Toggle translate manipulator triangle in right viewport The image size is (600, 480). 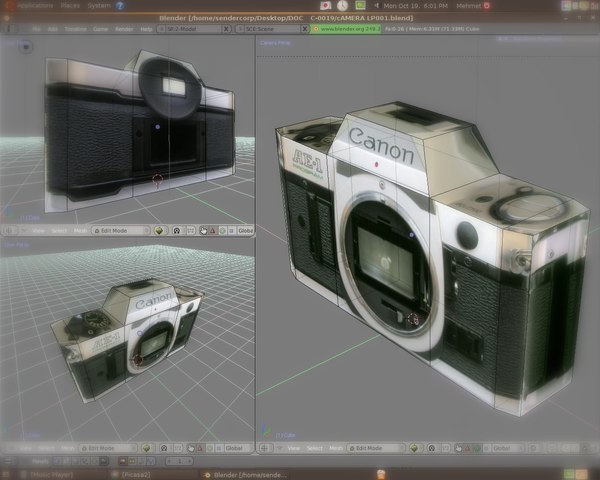point(468,448)
